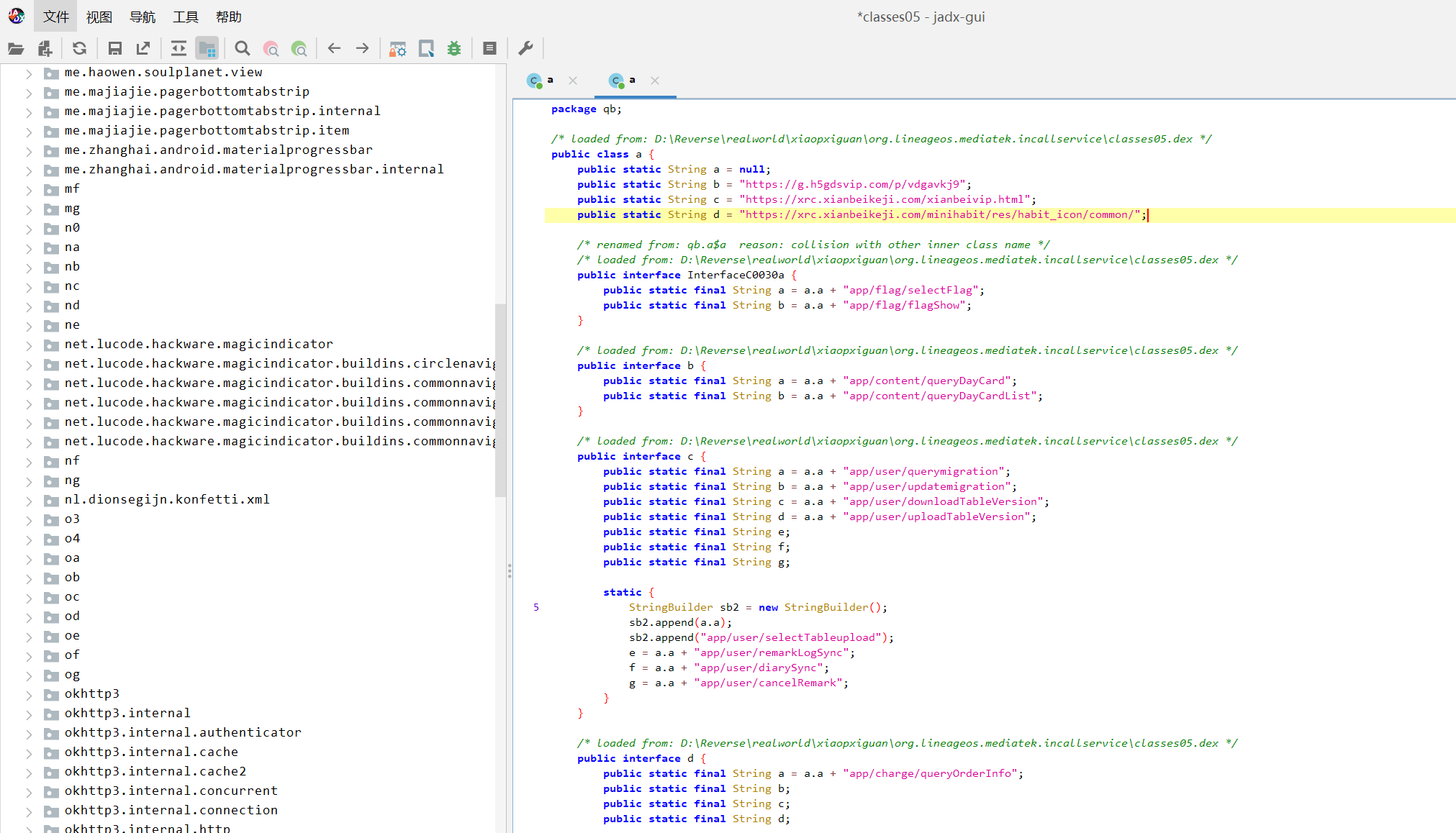Close the active 'a' tab
Viewport: 1456px width, 833px height.
(655, 81)
